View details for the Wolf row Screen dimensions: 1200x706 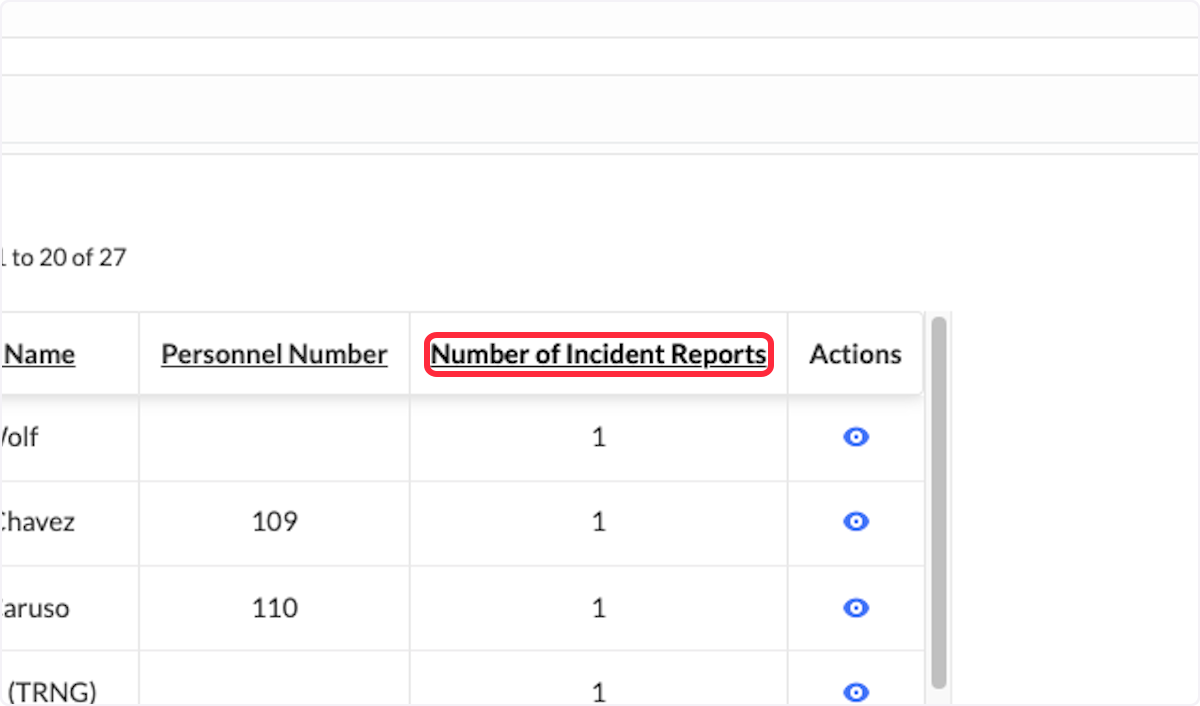856,437
